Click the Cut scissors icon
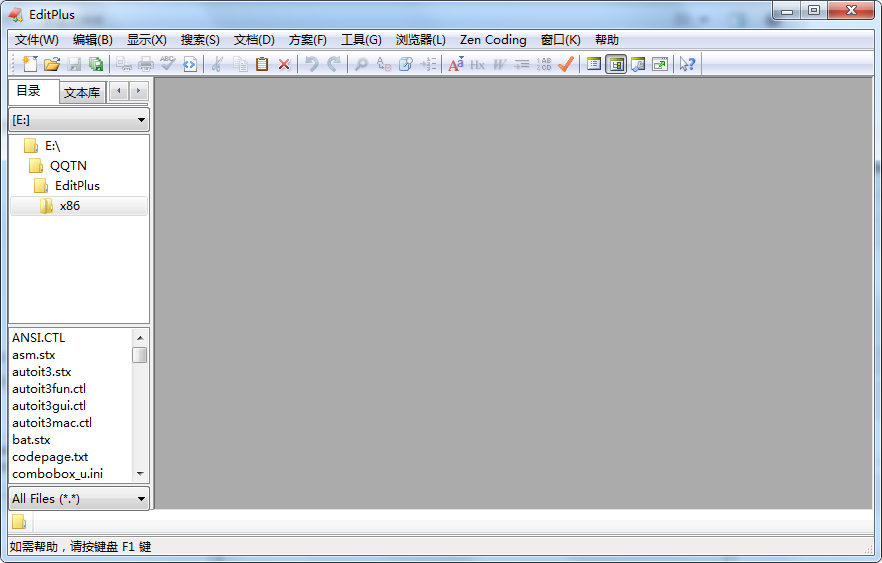The image size is (882, 563). [217, 64]
